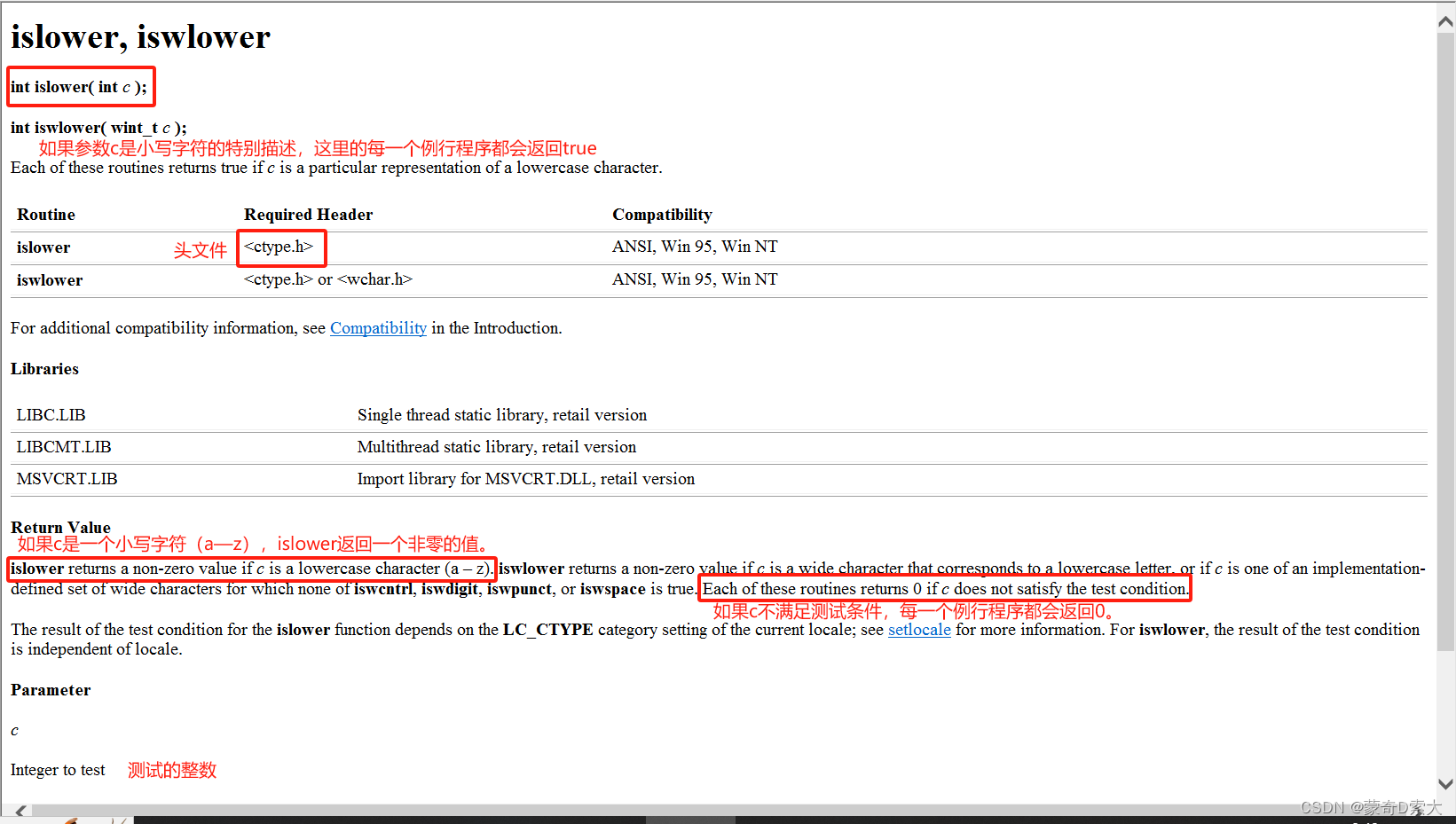Image resolution: width=1456 pixels, height=824 pixels.
Task: Click 'Each of these routines returns 0' sentence
Action: pyautogui.click(x=945, y=589)
